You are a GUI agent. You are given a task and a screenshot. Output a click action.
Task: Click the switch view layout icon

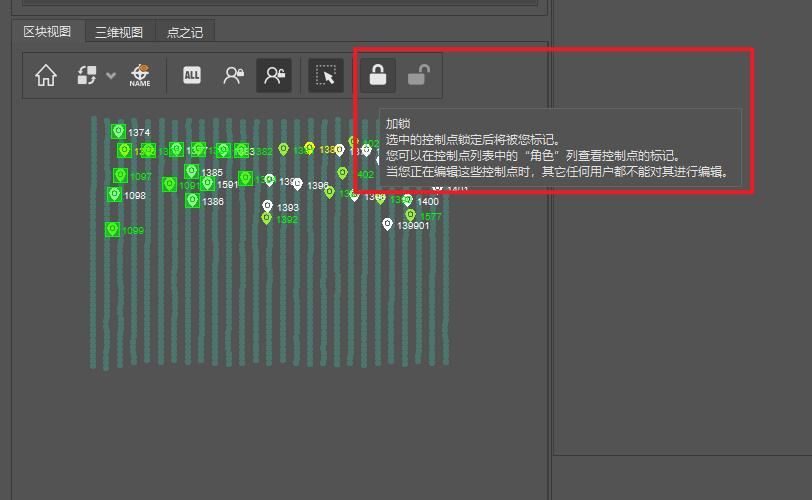[x=87, y=75]
